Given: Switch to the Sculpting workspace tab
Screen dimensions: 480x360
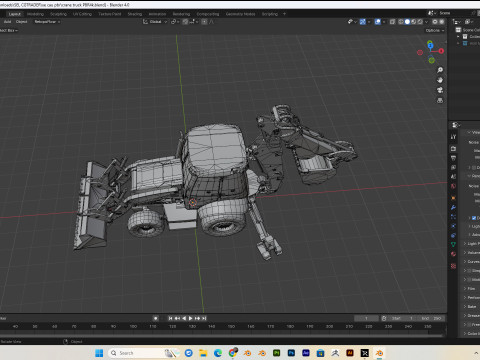Looking at the screenshot, I should pos(58,14).
